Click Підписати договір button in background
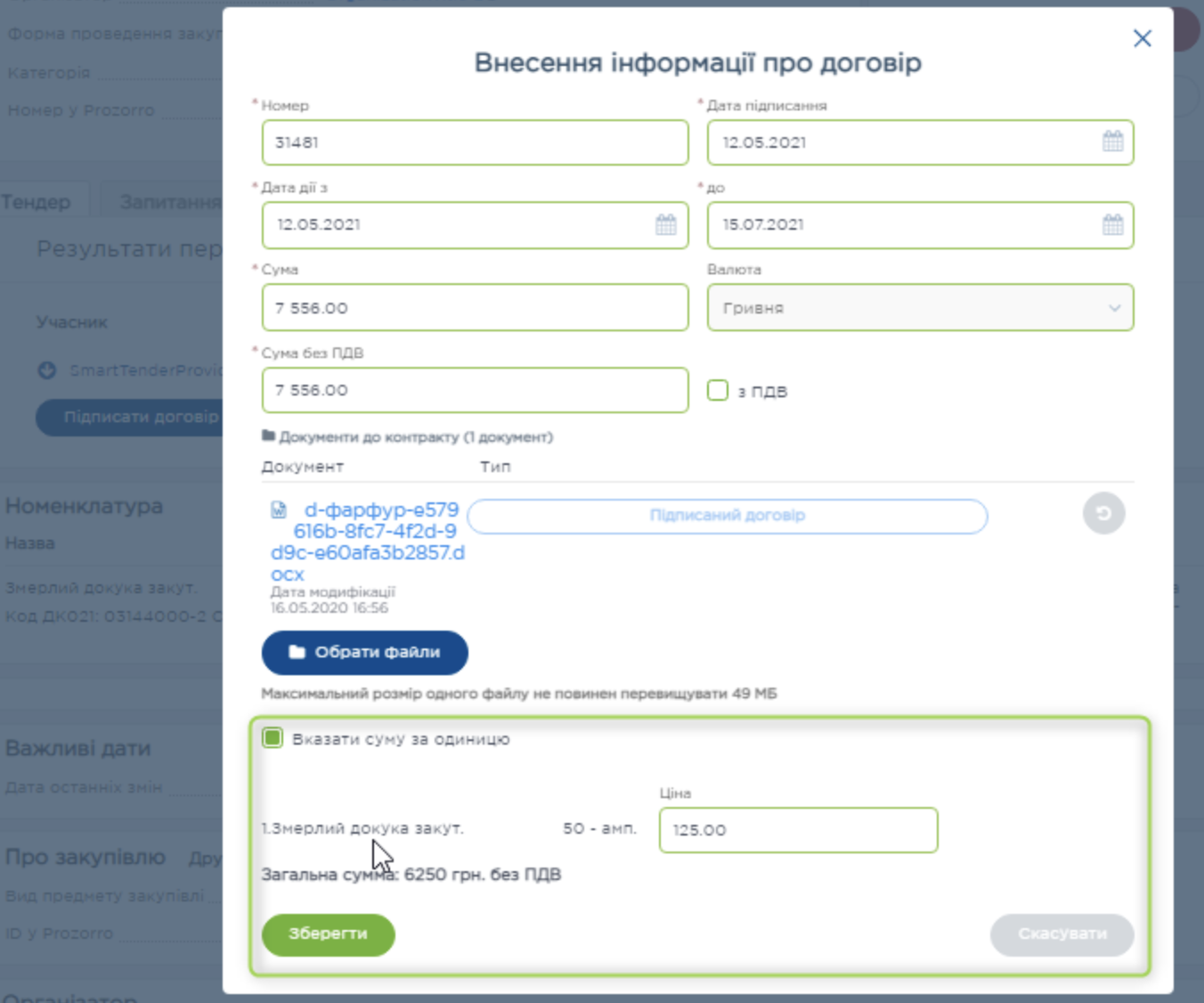 pyautogui.click(x=130, y=417)
